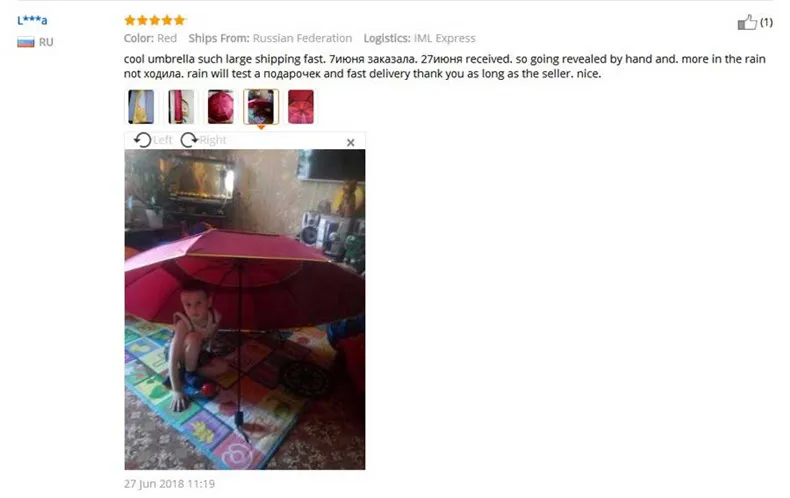Screen dimensions: 790x498
Task: Click the rotate right arrow icon
Action: click(x=189, y=140)
